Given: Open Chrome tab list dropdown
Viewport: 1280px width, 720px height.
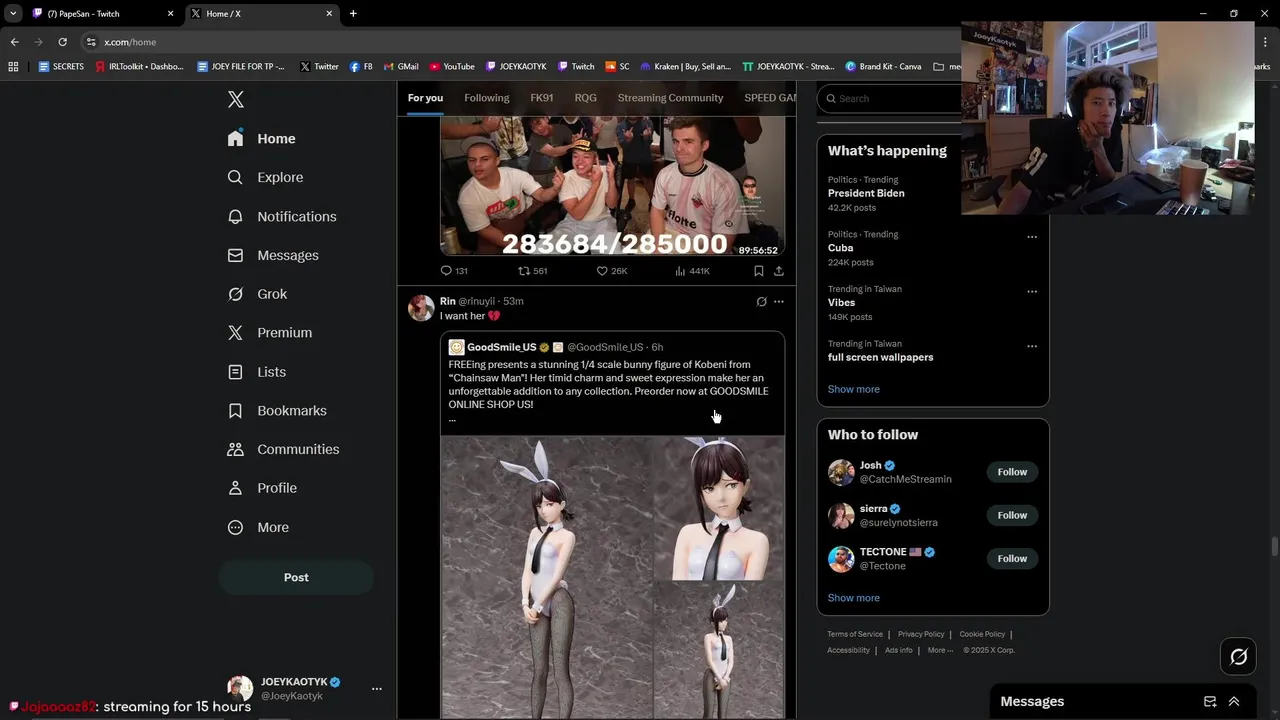Looking at the screenshot, I should [13, 13].
